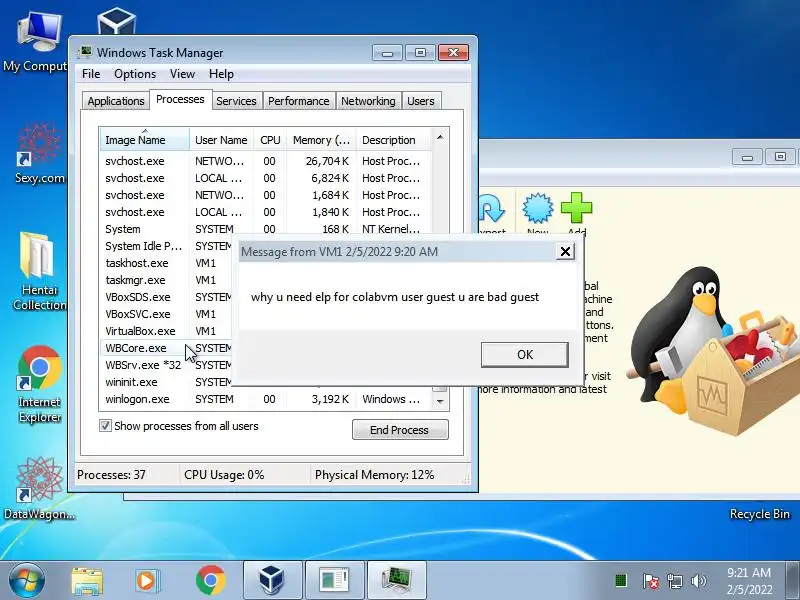
Task: Sort by the Memory column header
Action: pos(321,140)
